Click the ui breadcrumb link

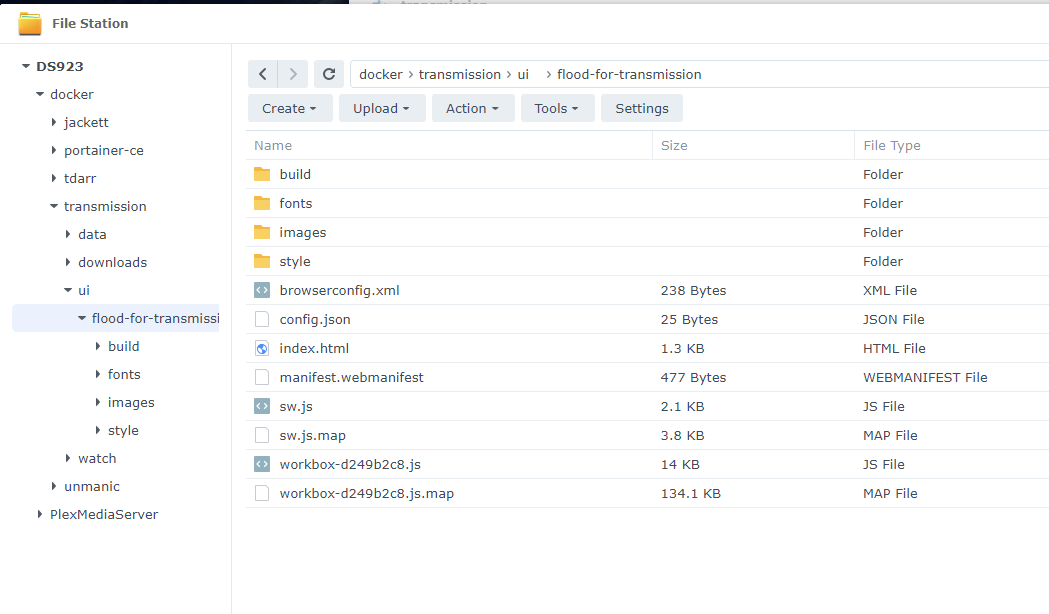pyautogui.click(x=524, y=74)
